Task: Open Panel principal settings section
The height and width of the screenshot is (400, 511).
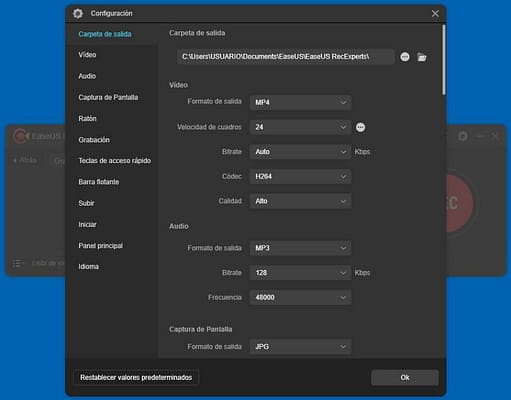Action: coord(100,246)
